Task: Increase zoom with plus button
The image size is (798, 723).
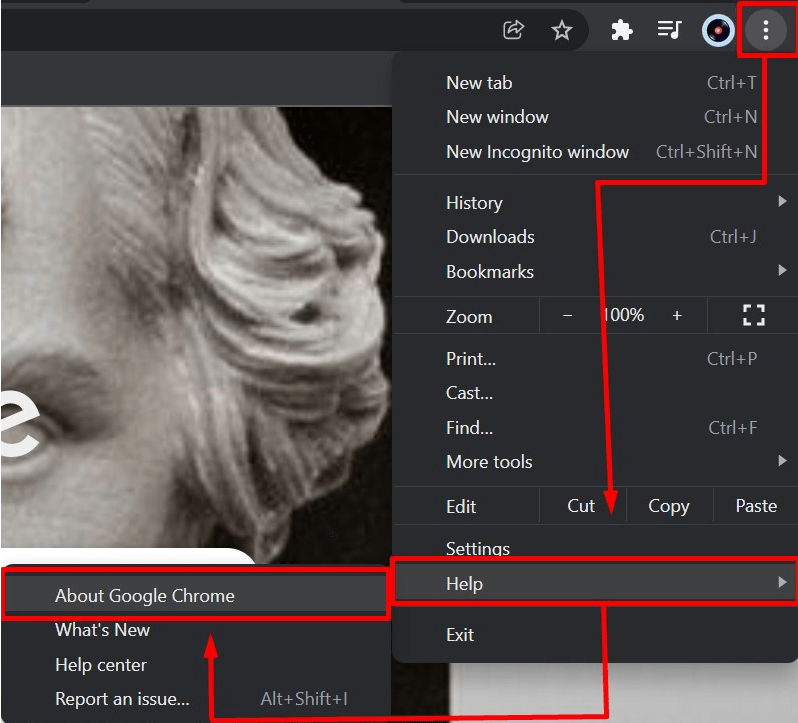Action: (677, 316)
